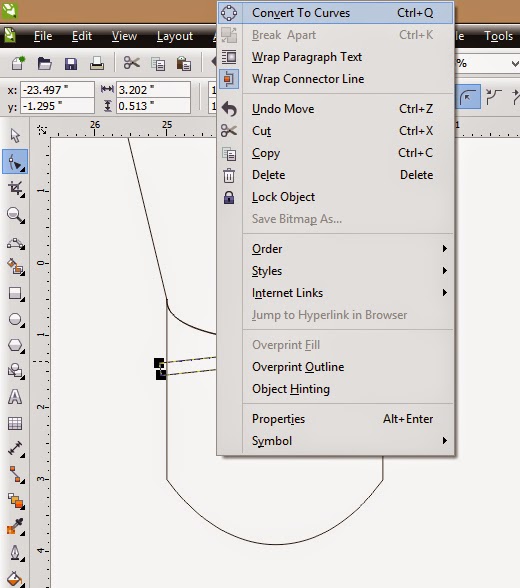Viewport: 520px width, 588px height.
Task: Select the Smart fill tool
Action: [15, 267]
